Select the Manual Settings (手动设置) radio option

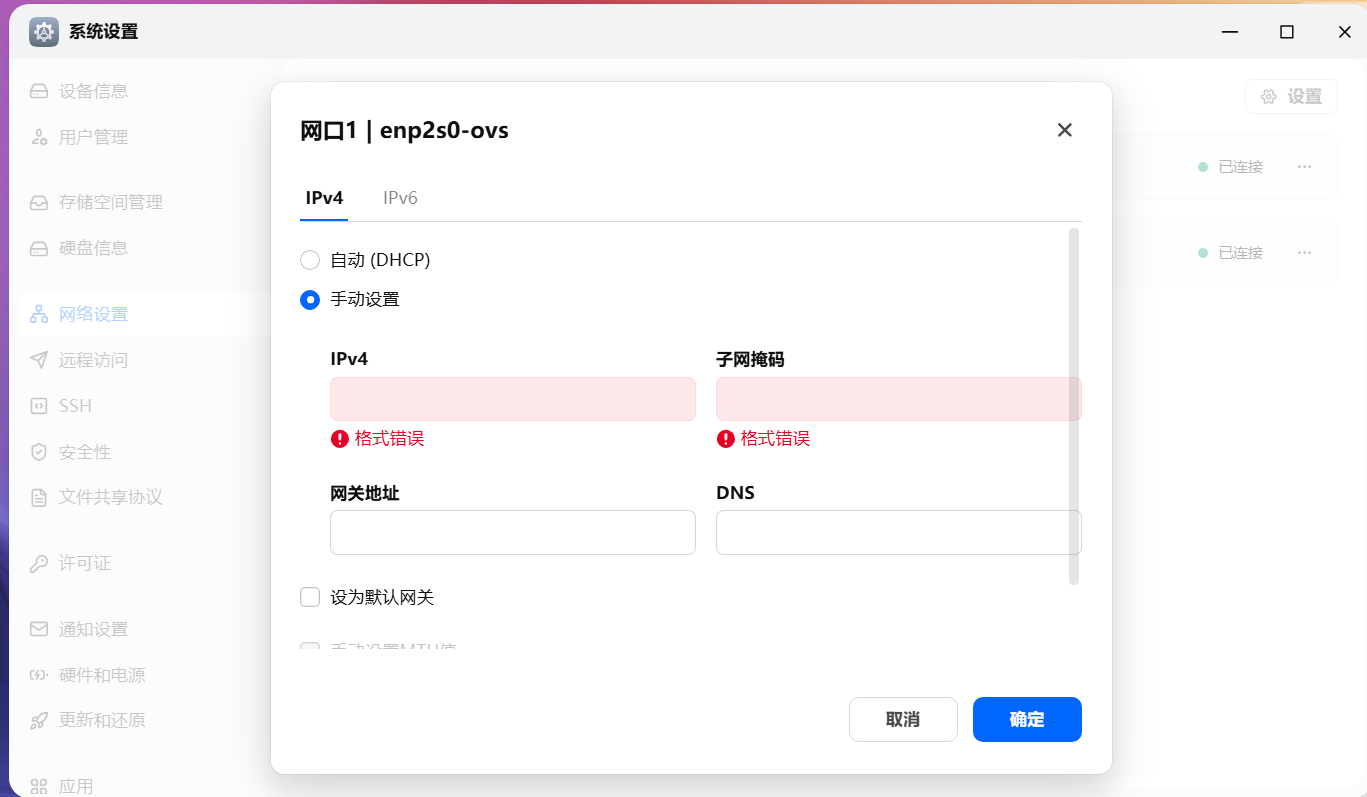(x=310, y=299)
